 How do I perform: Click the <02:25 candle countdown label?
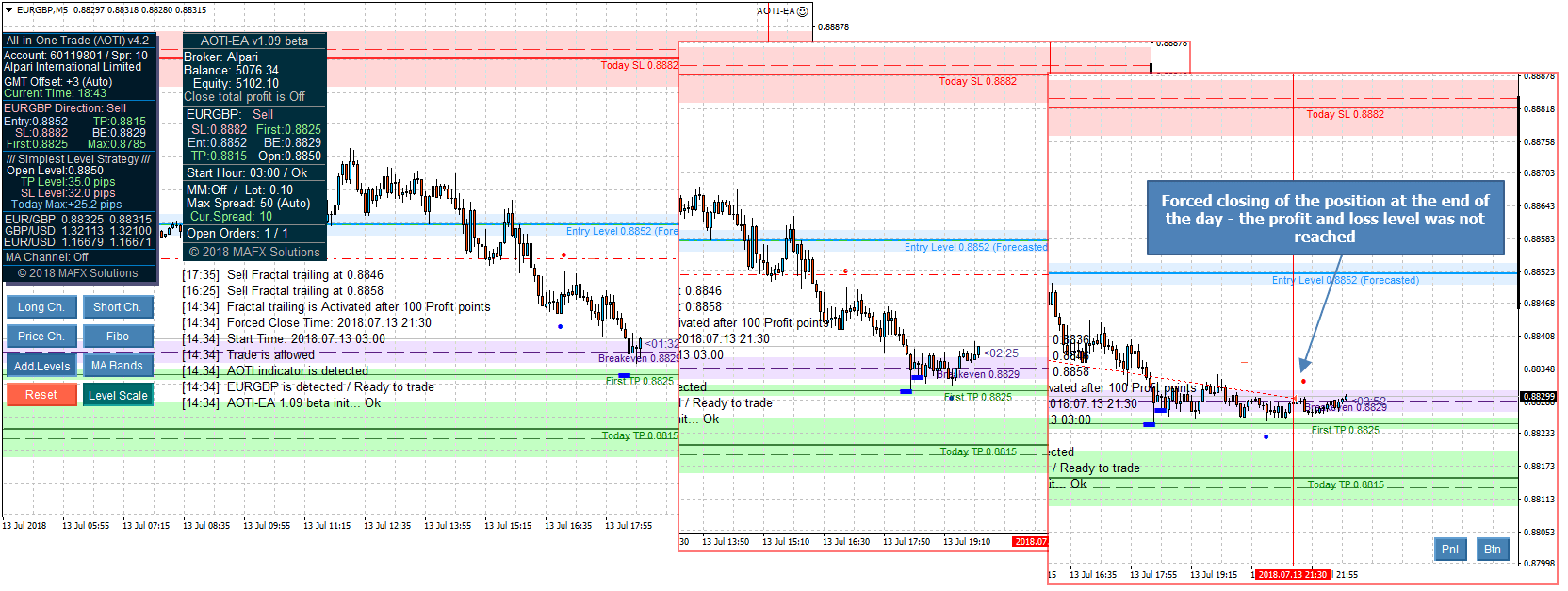click(1002, 353)
